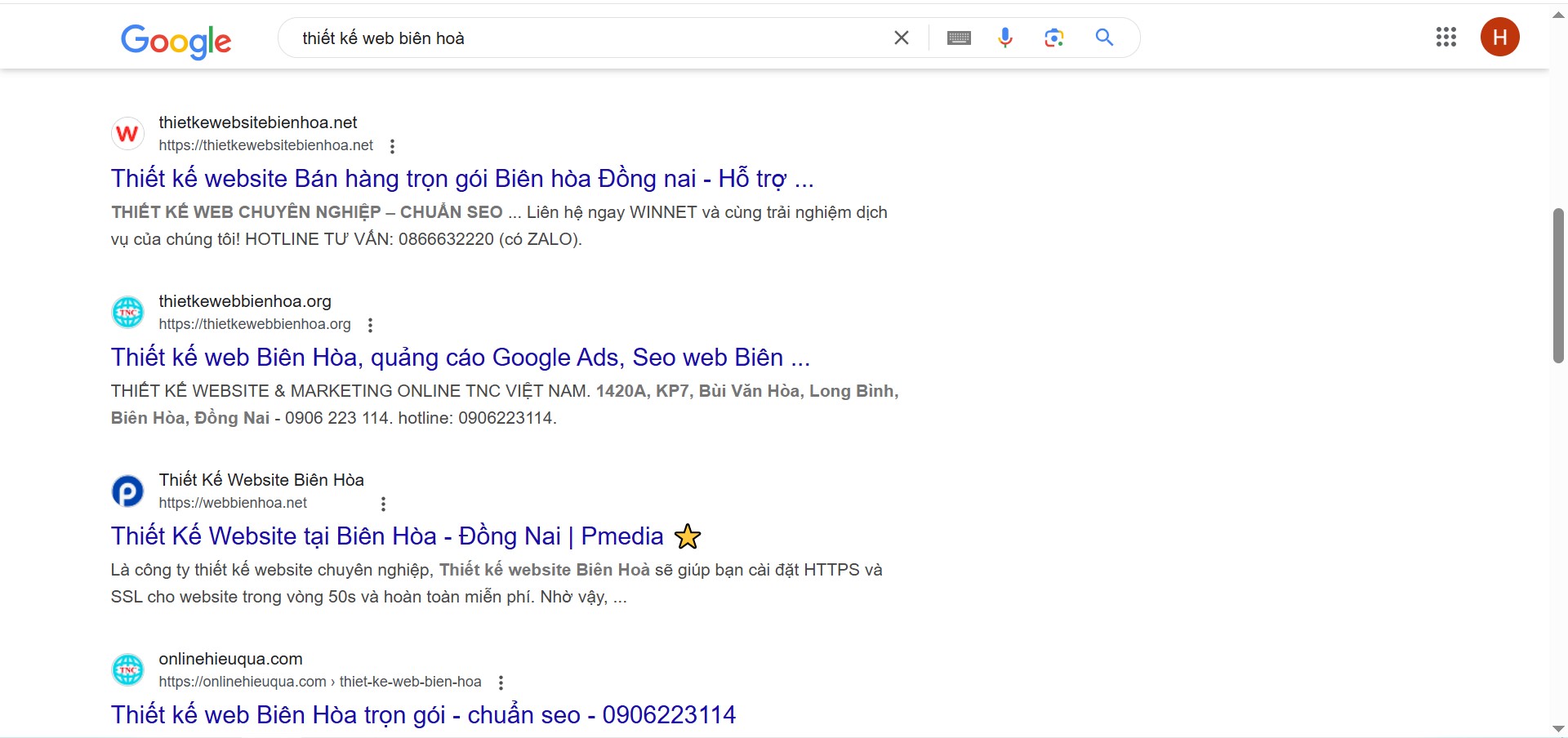Click the TNC favicon of onlinehieuqua.com
Image resolution: width=1568 pixels, height=738 pixels.
click(127, 669)
